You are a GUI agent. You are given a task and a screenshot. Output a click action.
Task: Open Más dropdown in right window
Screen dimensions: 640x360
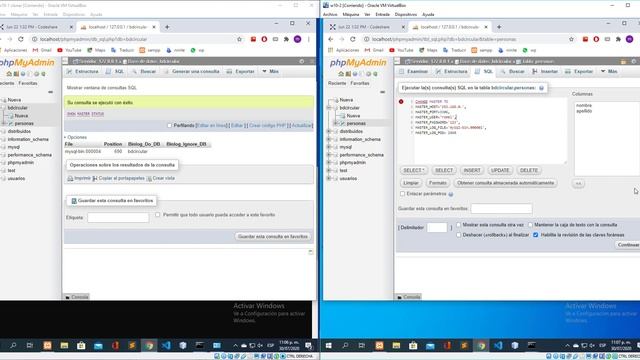[x=609, y=71]
